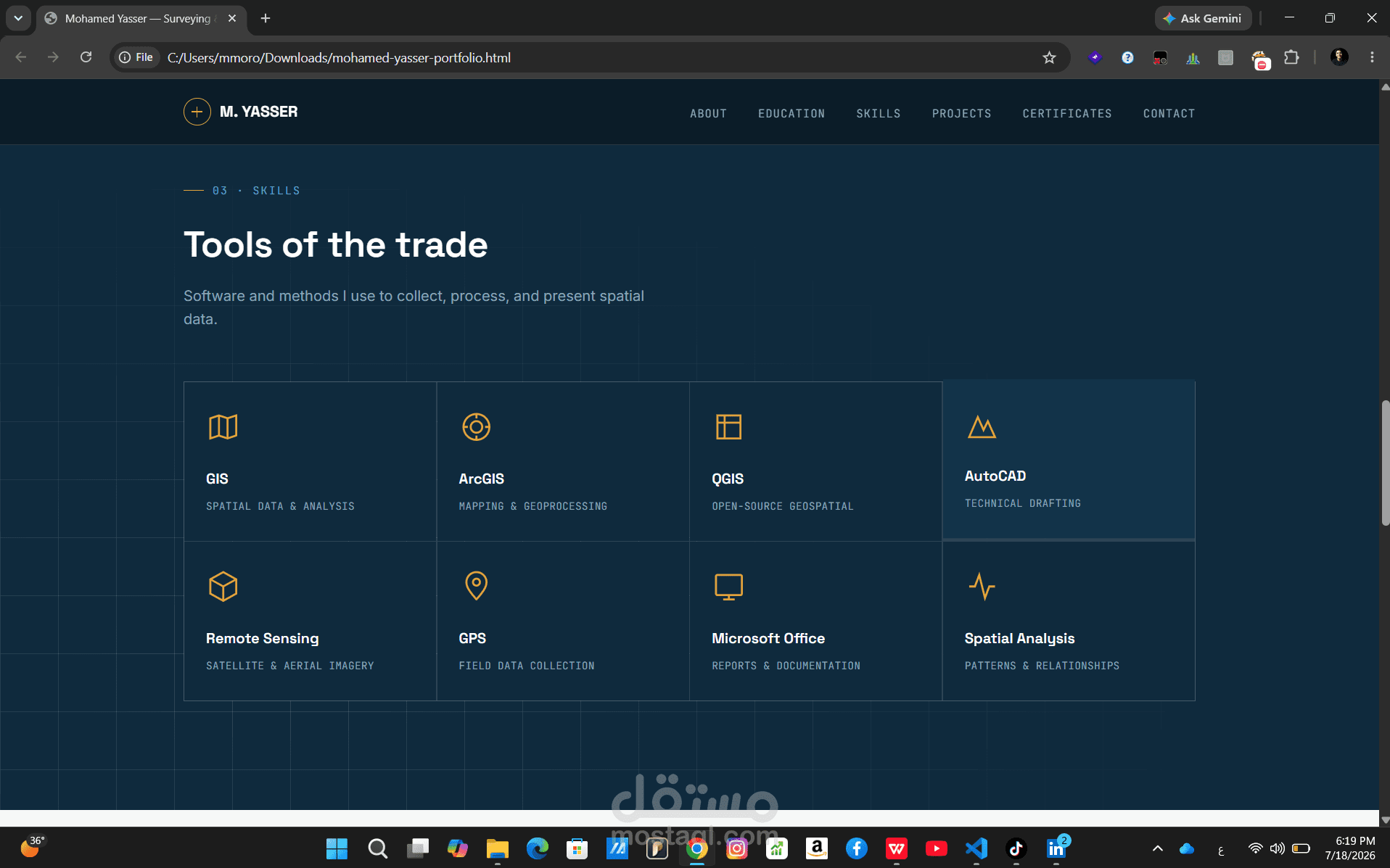Click the map icon on the GIS card
Screen dimensions: 1390x868
(x=223, y=427)
